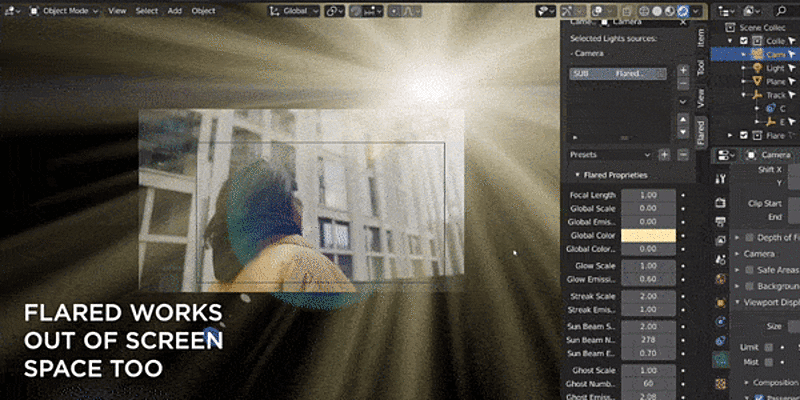Move flare down in the list
The width and height of the screenshot is (800, 400).
coord(684,132)
